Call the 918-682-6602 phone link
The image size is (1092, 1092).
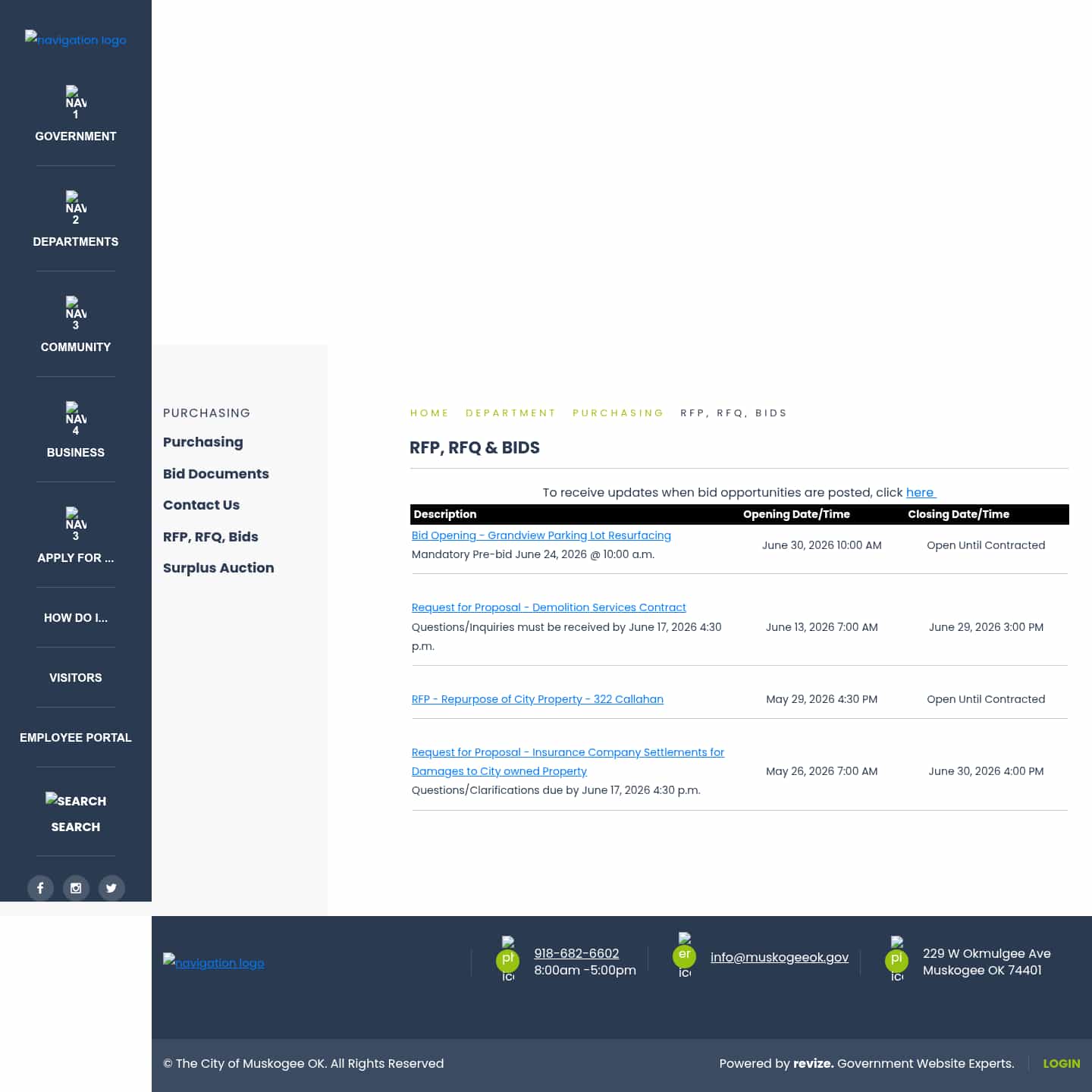576,954
